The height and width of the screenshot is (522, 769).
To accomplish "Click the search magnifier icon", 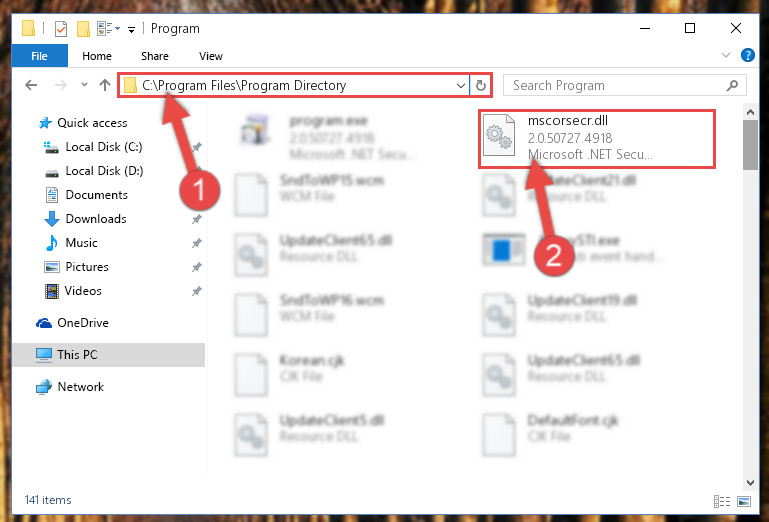I will 732,85.
